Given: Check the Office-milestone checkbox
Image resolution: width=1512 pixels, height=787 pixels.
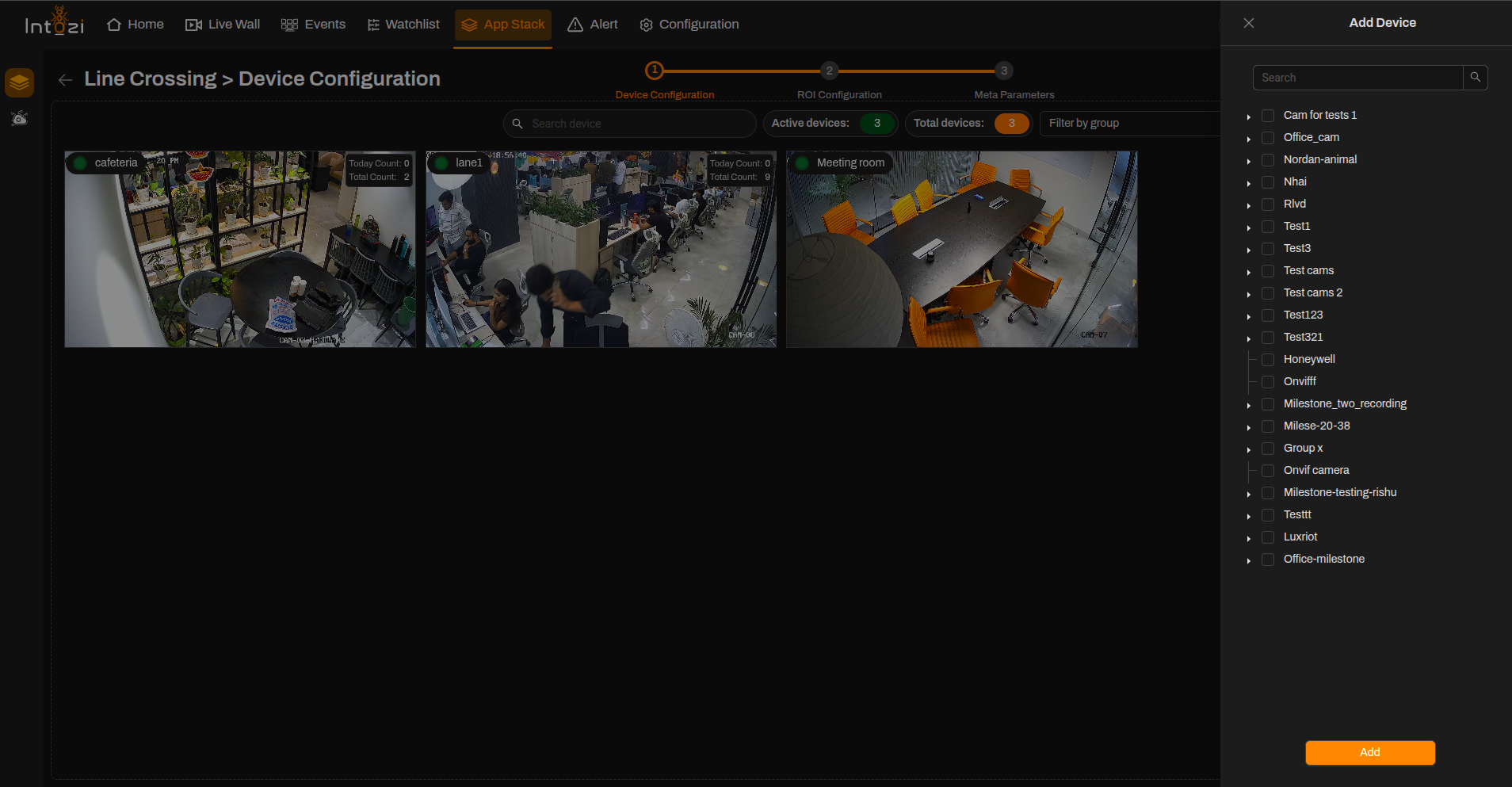Looking at the screenshot, I should [x=1268, y=560].
